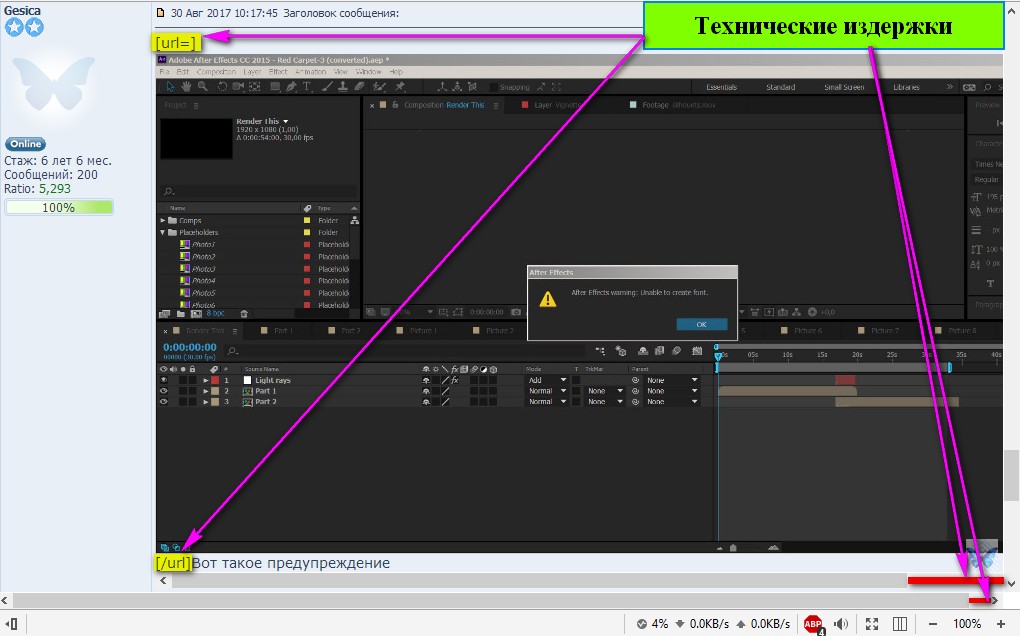Viewport: 1020px width, 636px height.
Task: Select the Unified Camera tool
Action: pyautogui.click(x=239, y=86)
